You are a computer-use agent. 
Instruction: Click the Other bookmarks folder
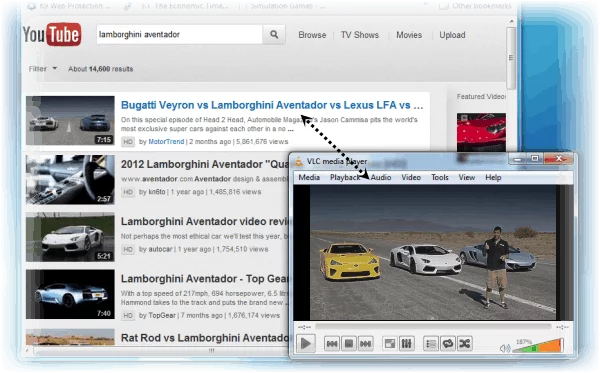tap(476, 6)
